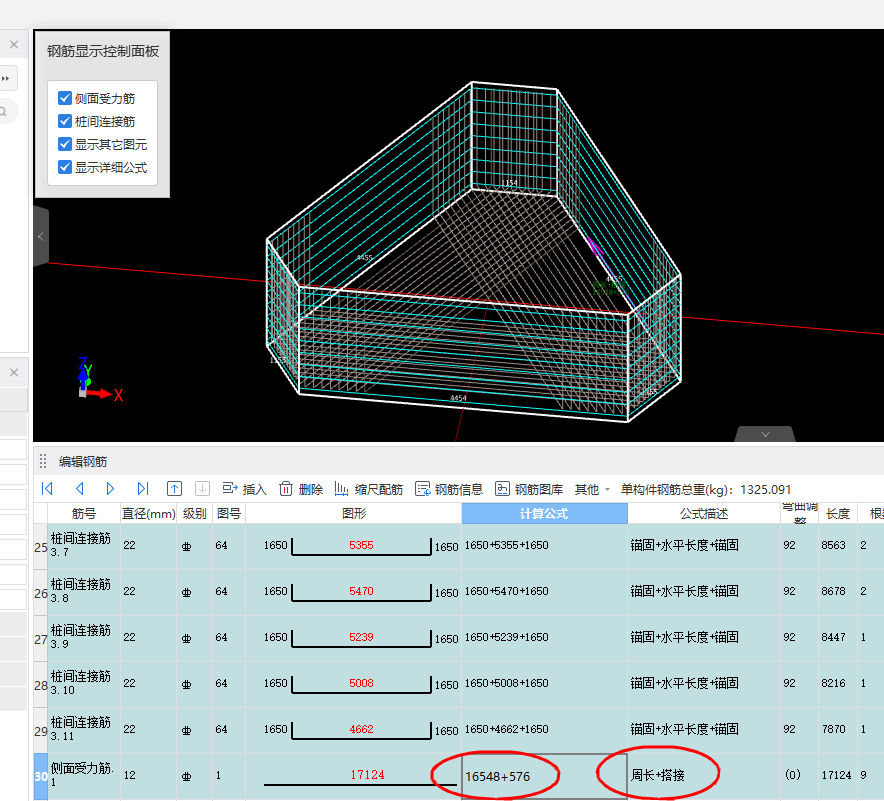Uncheck 显示详细公式 option
This screenshot has height=801, width=884.
coord(65,167)
